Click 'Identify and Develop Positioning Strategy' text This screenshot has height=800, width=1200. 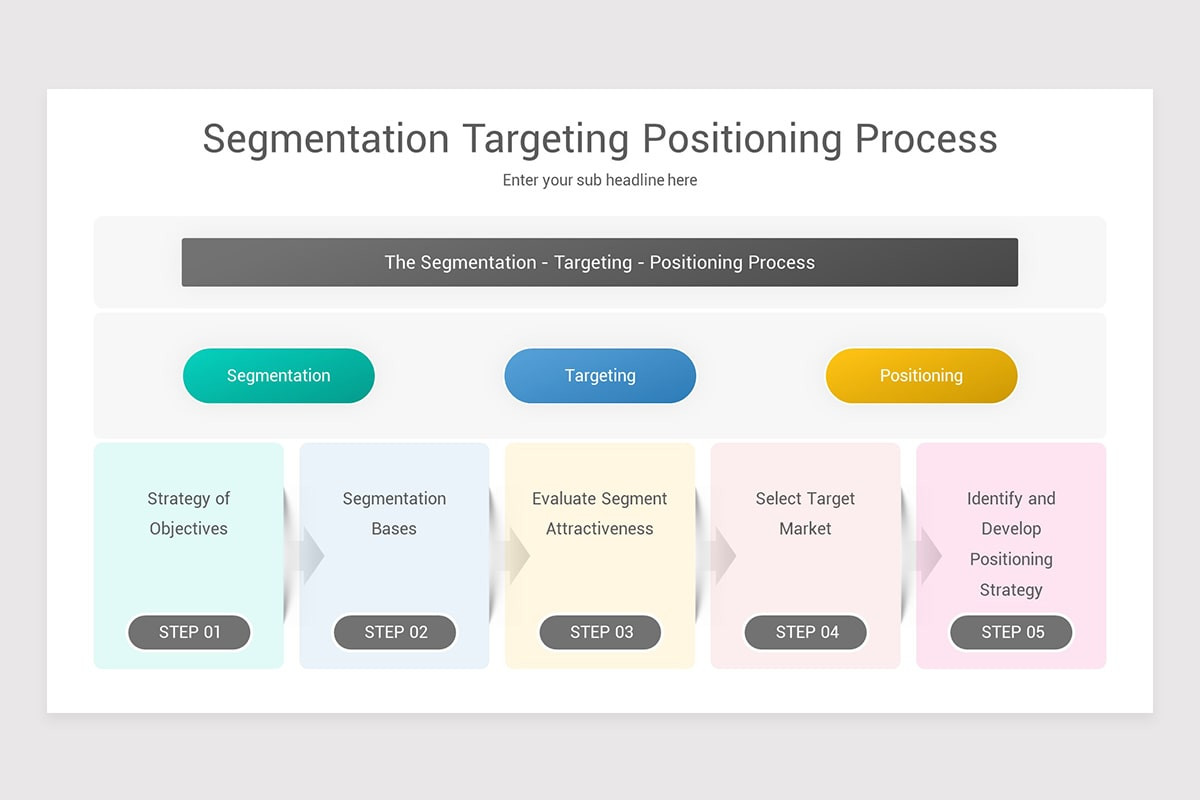[x=1011, y=544]
